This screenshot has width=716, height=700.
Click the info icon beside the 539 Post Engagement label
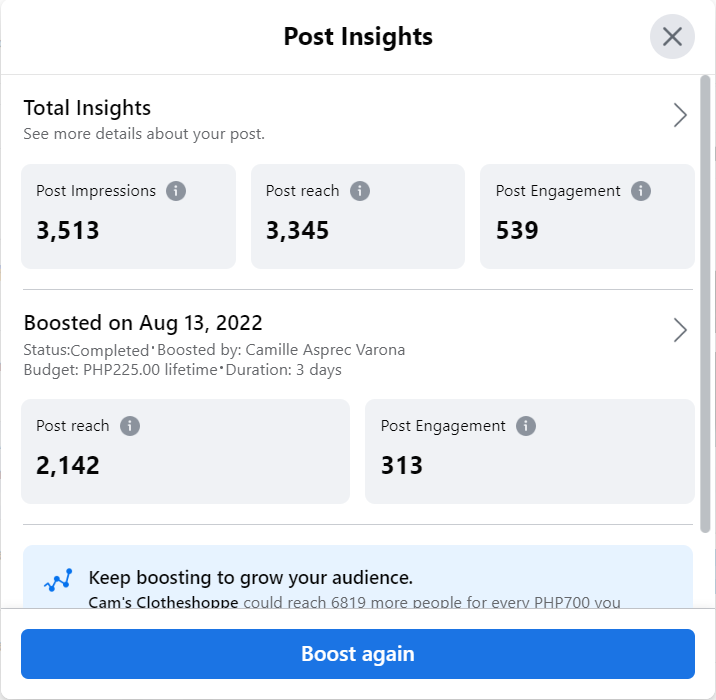coord(641,191)
